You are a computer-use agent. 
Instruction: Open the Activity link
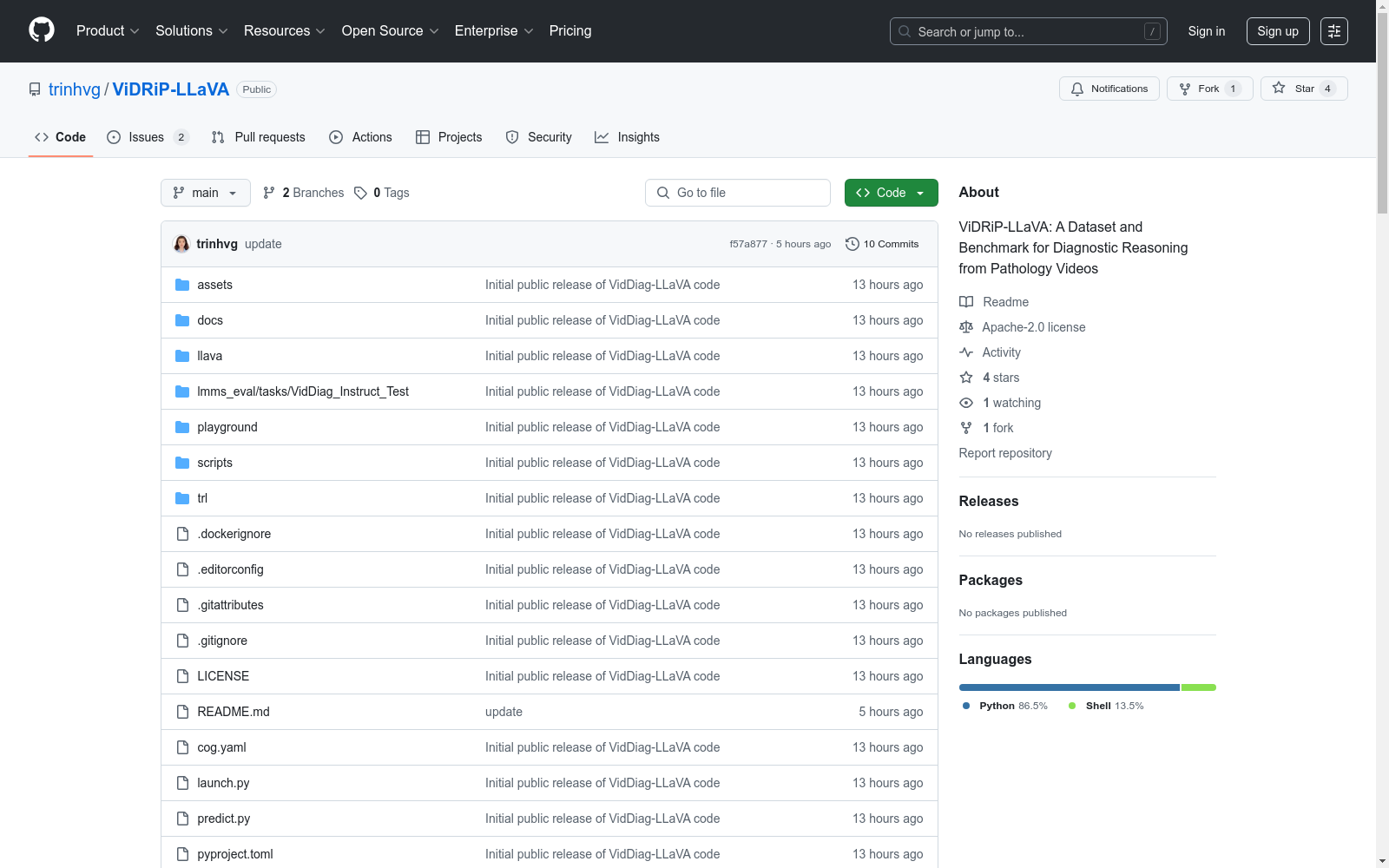coord(990,352)
